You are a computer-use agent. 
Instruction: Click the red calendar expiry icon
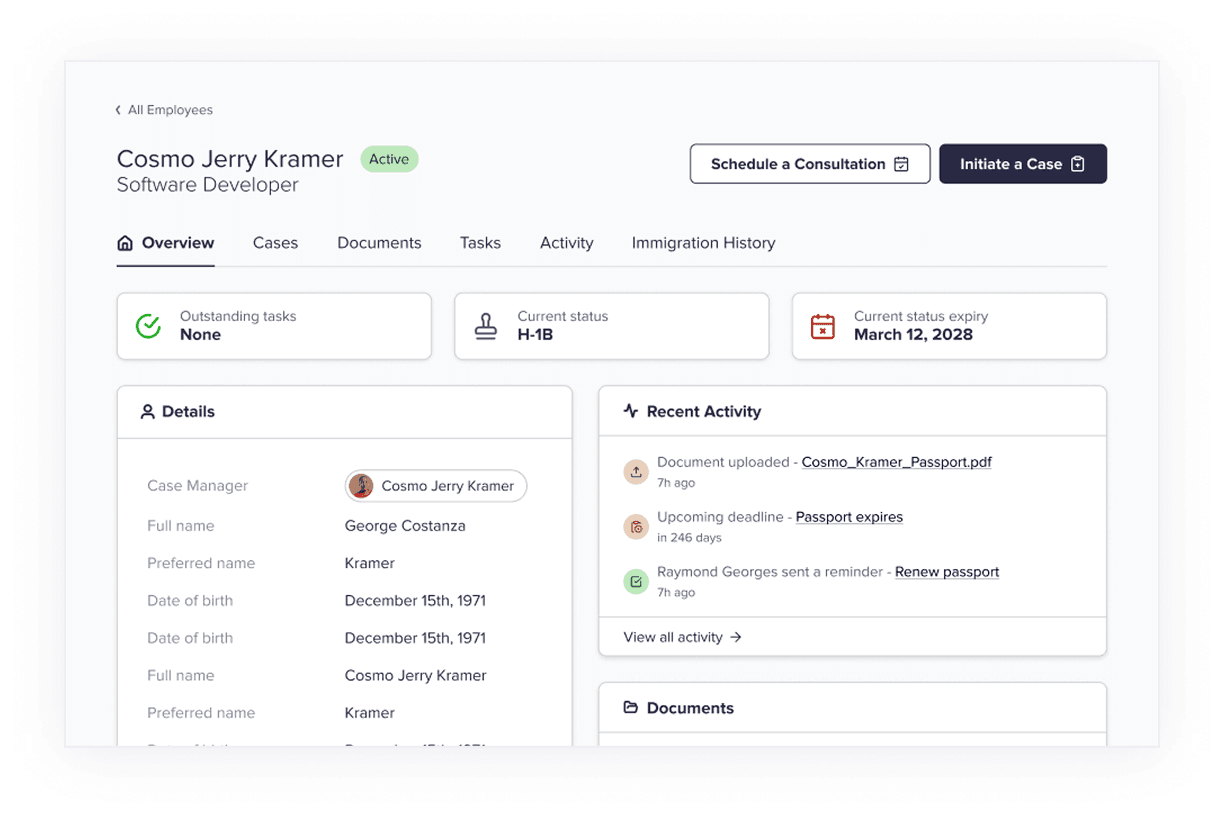pyautogui.click(x=823, y=326)
